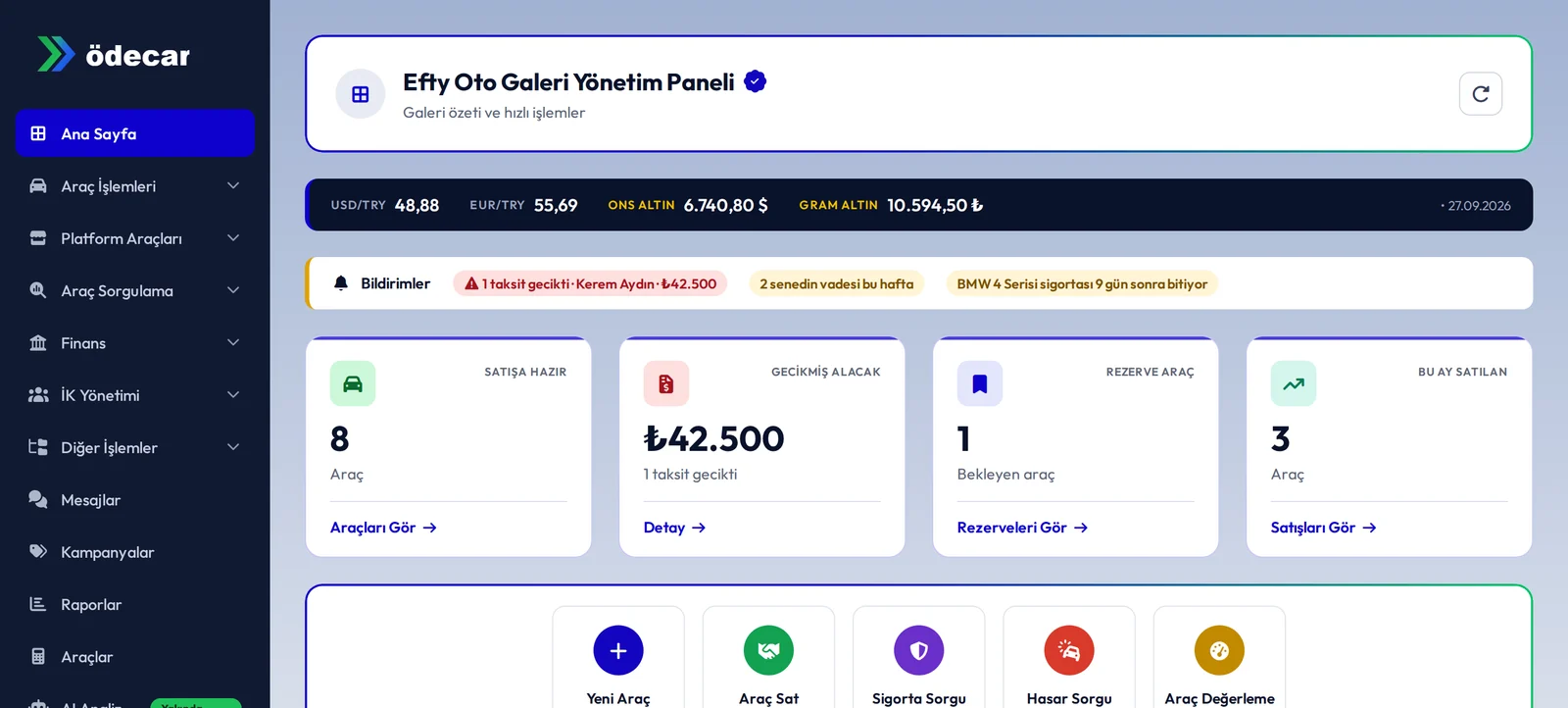The image size is (1568, 708).
Task: Click the trending-up icon on Bu Ay Satılan card
Action: pyautogui.click(x=1294, y=383)
